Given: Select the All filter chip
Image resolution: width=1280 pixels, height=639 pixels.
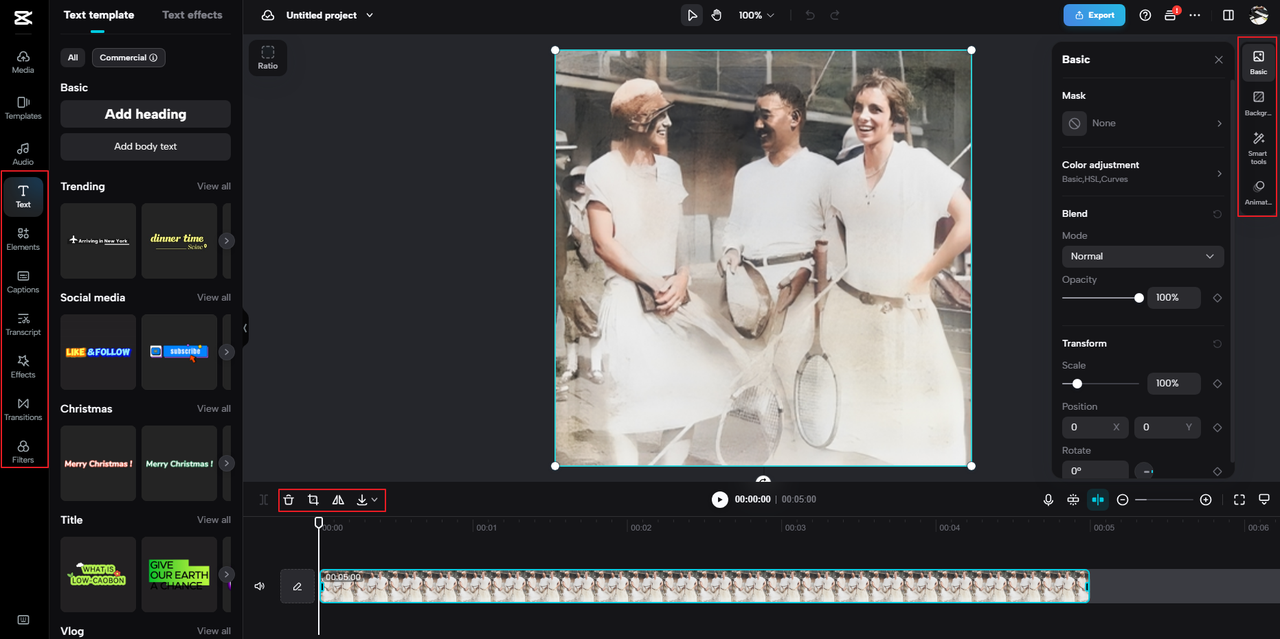Looking at the screenshot, I should [73, 57].
